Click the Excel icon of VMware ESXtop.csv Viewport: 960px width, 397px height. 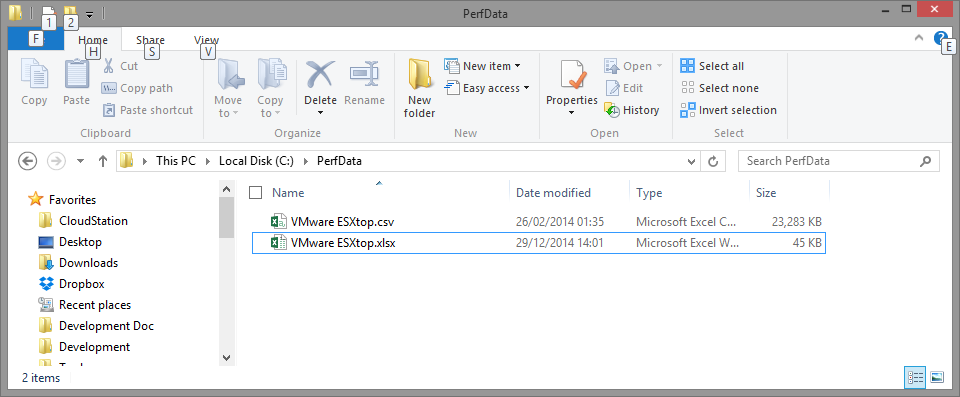[279, 222]
